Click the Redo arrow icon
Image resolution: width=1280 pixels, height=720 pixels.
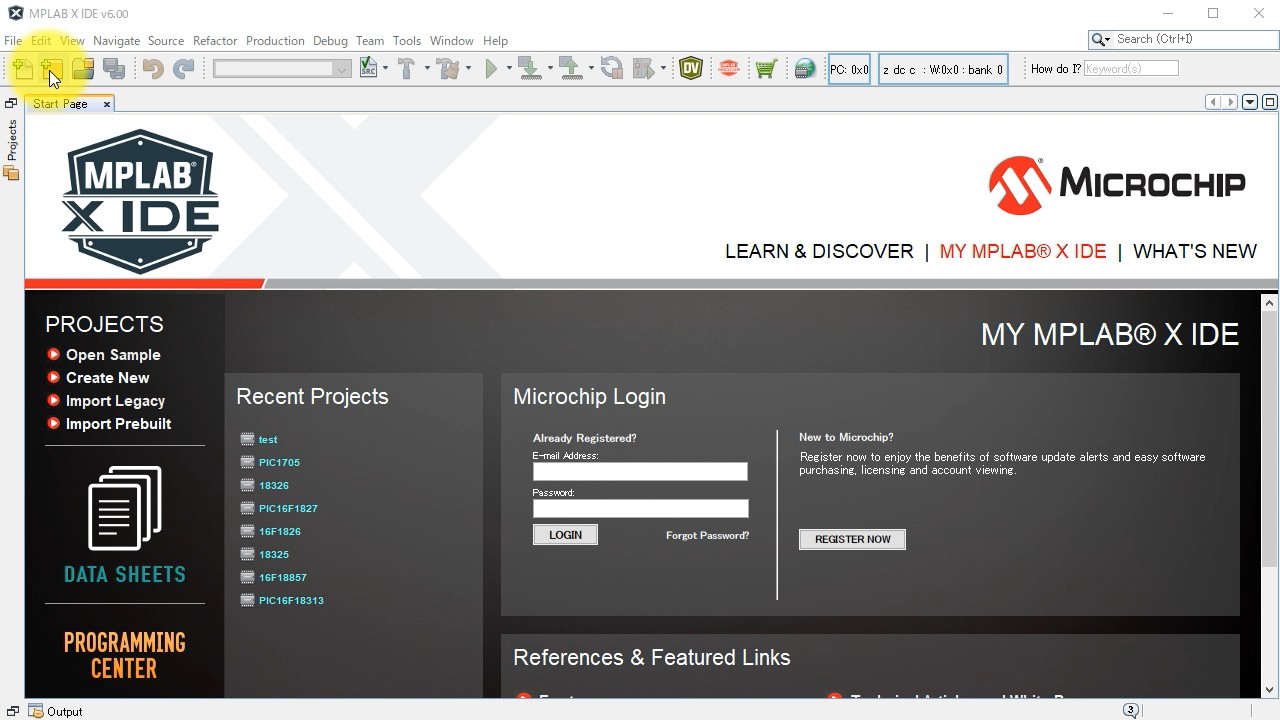click(183, 68)
